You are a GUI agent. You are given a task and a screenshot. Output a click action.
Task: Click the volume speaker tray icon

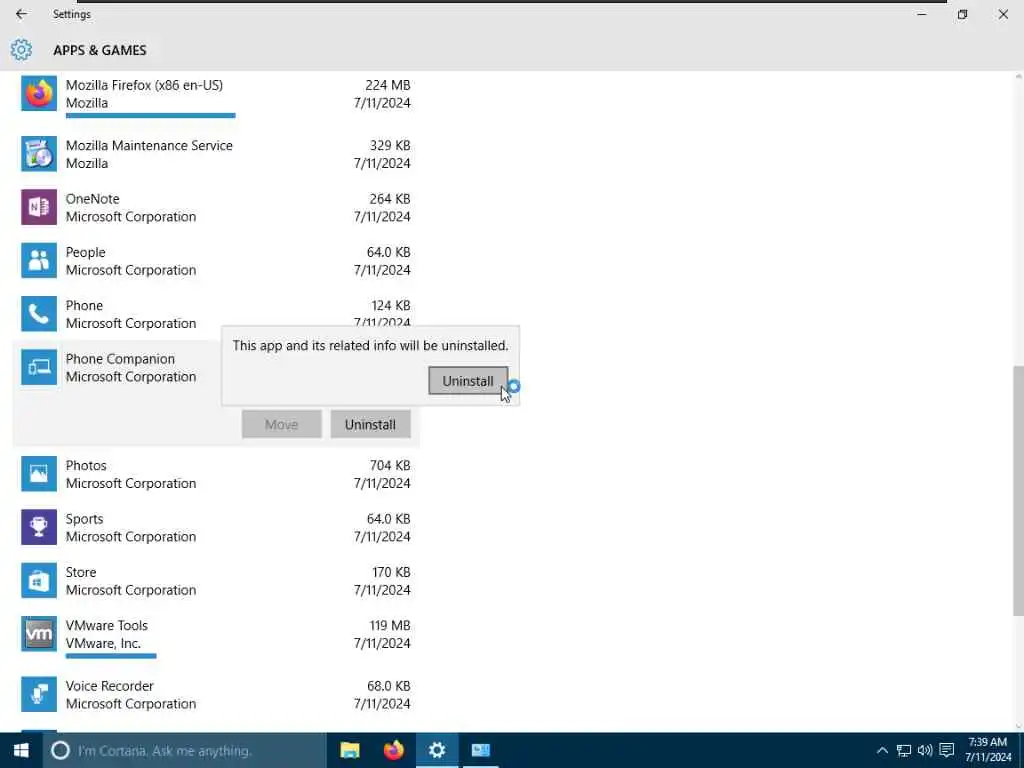pos(925,750)
